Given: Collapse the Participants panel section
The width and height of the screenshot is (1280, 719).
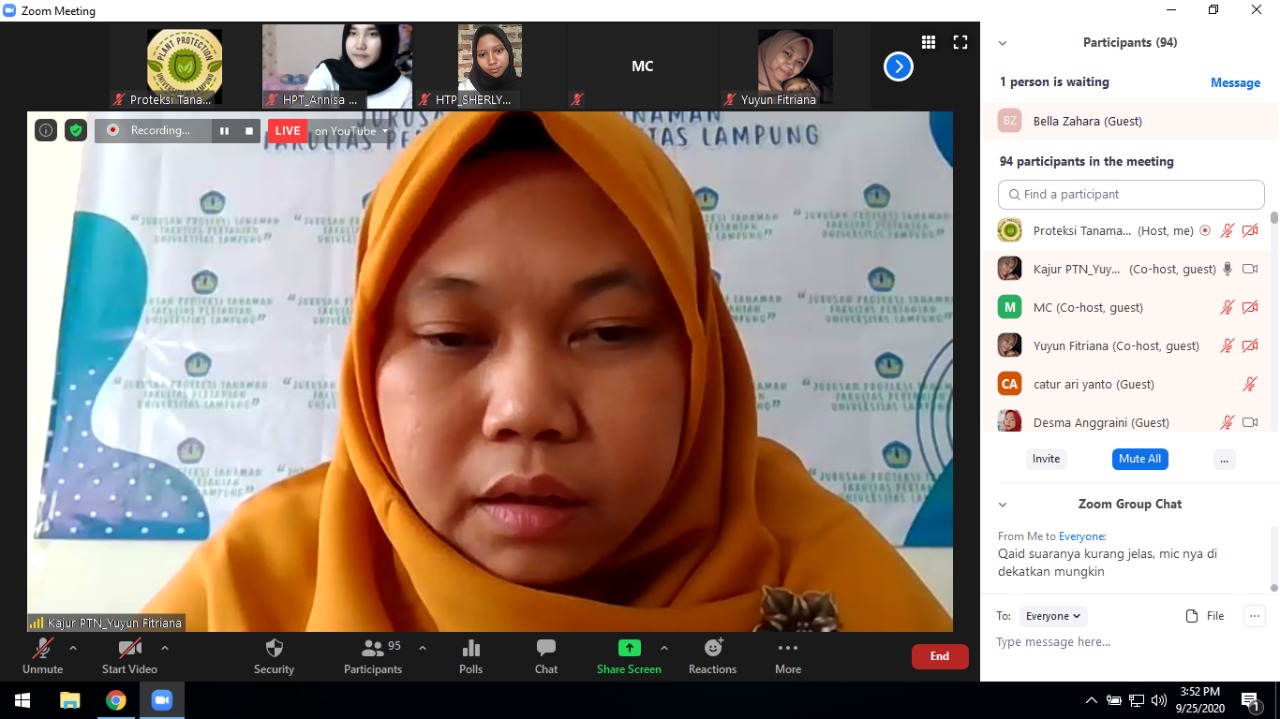Looking at the screenshot, I should click(1002, 43).
